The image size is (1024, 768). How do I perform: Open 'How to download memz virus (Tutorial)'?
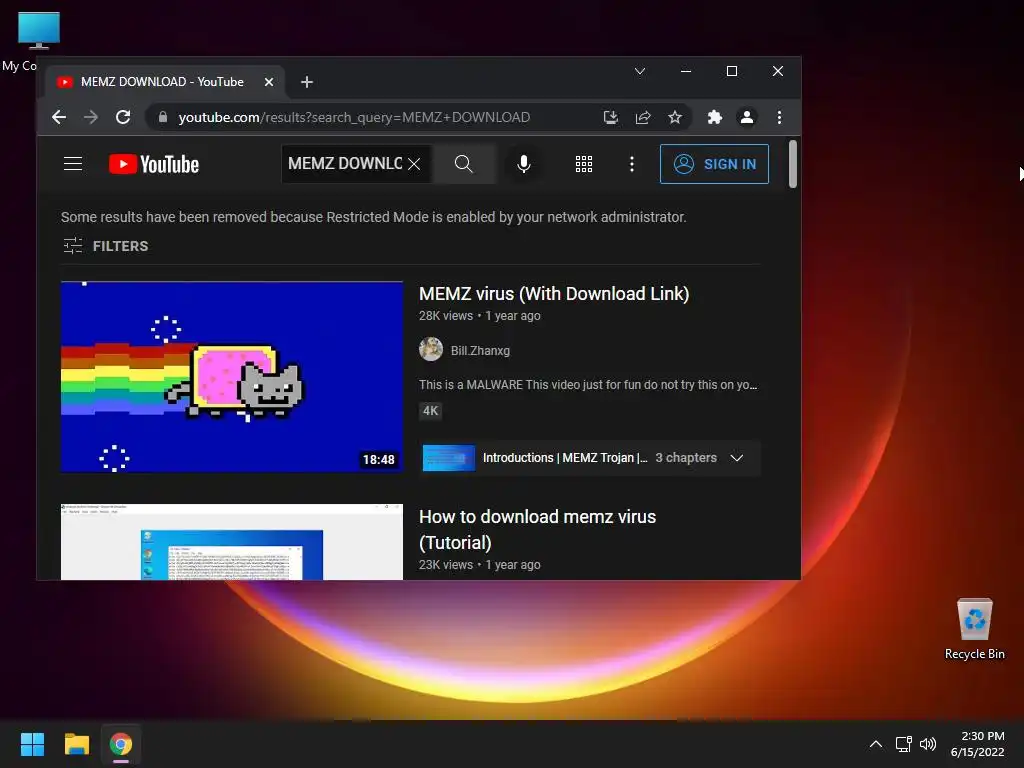click(x=537, y=530)
